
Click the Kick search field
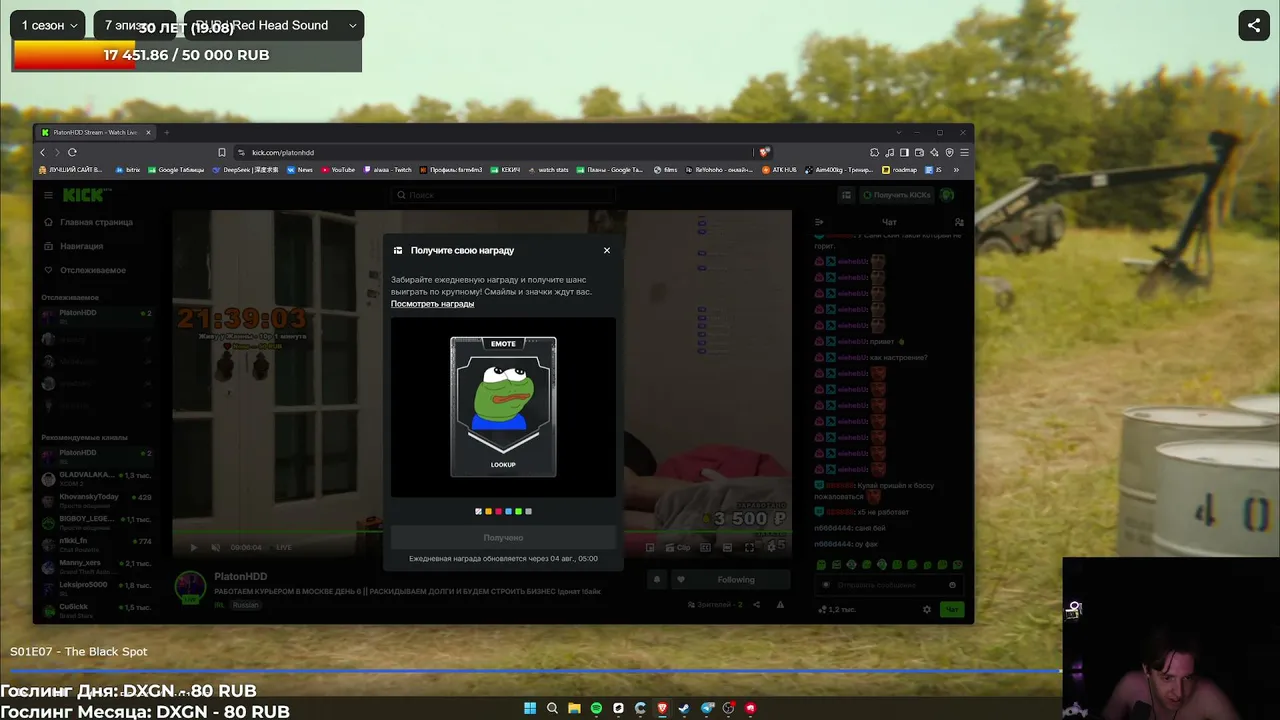503,195
